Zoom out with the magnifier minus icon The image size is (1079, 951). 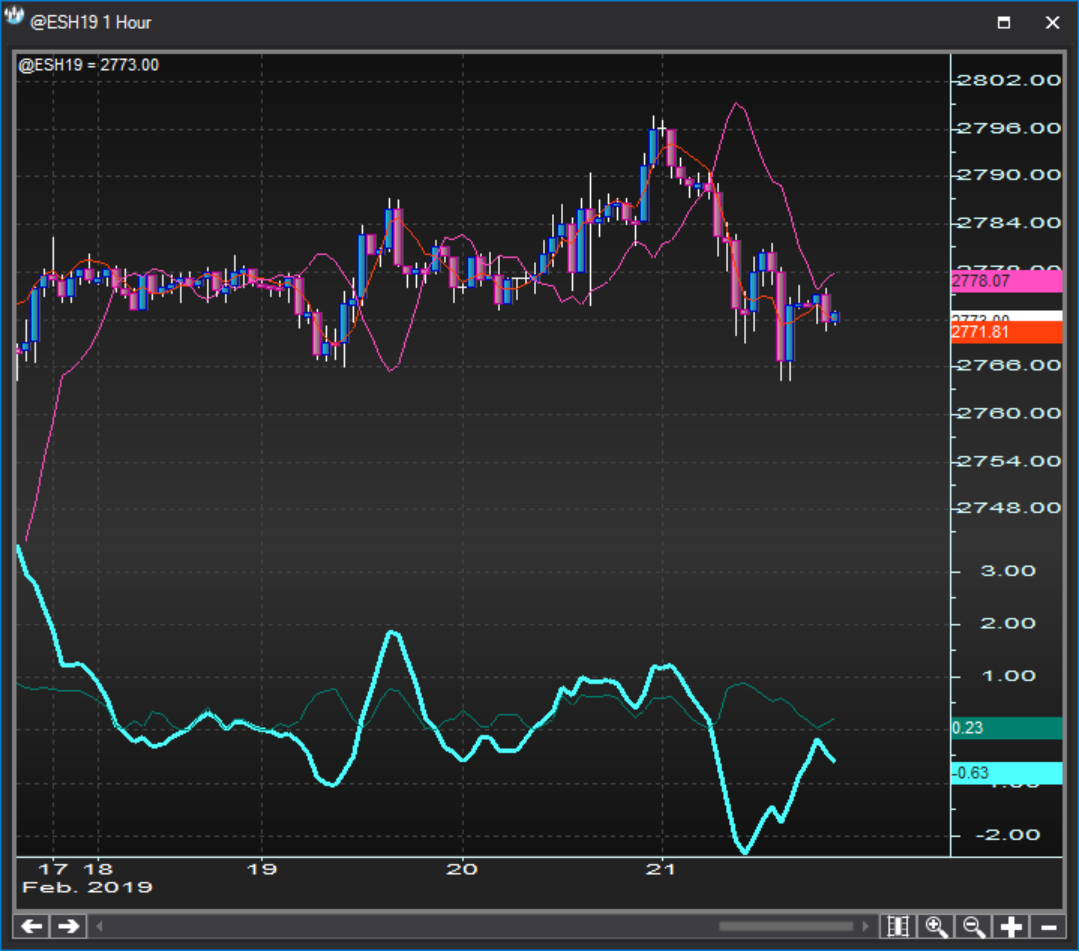(974, 926)
